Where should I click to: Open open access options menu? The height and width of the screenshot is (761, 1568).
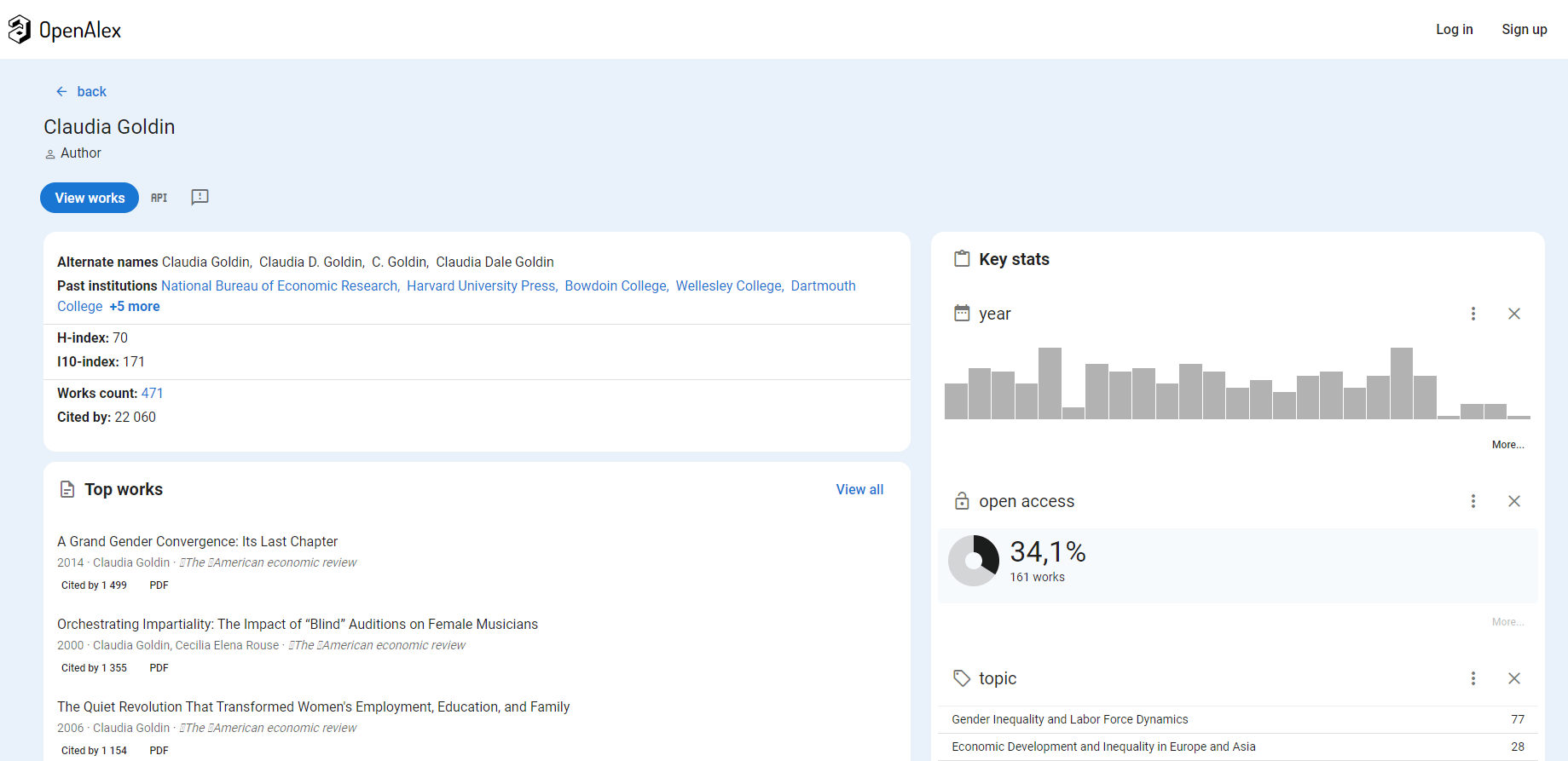coord(1473,501)
